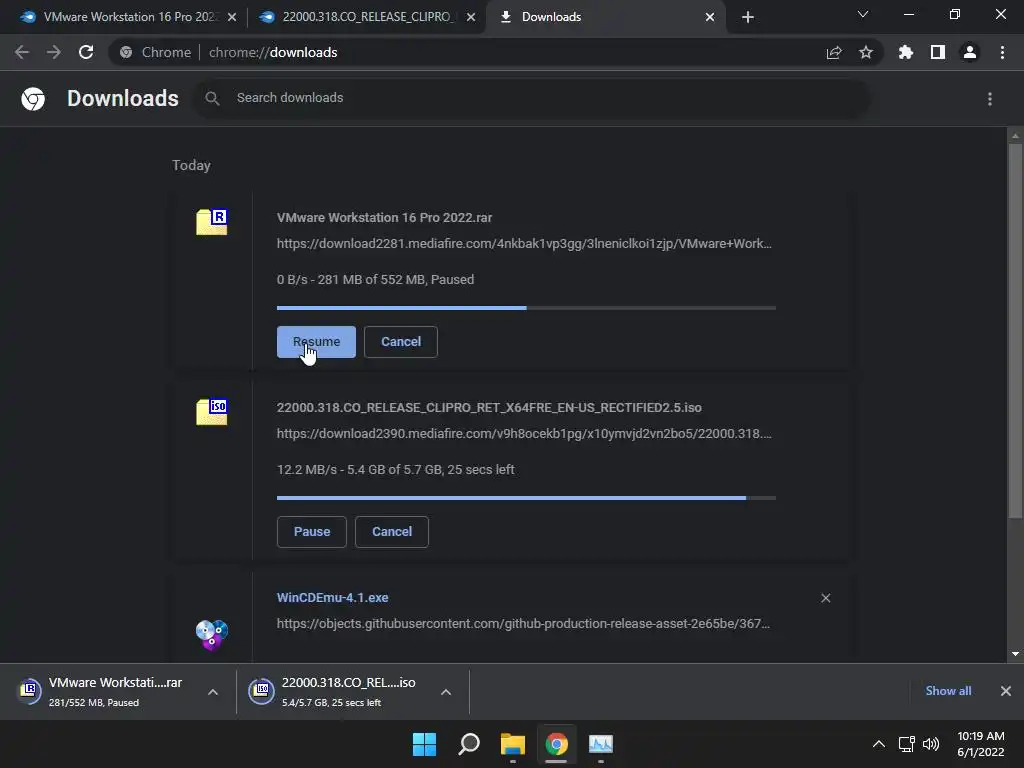Screen dimensions: 1024x768
Task: Bookmark this page with the star icon
Action: pyautogui.click(x=866, y=52)
